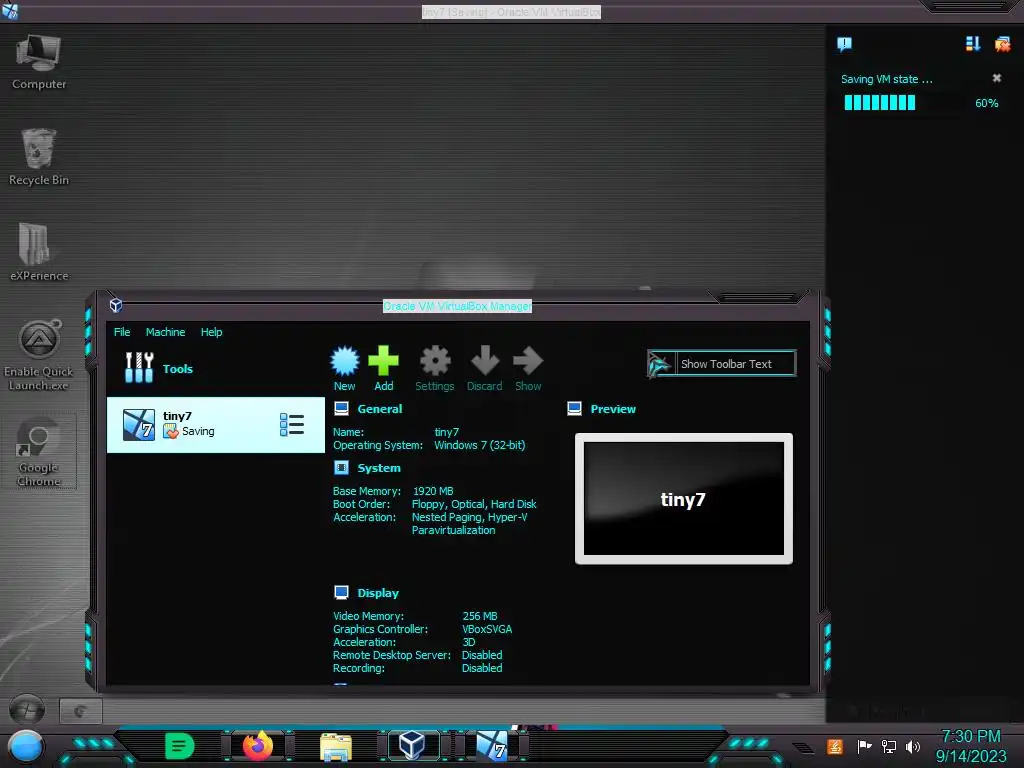Image resolution: width=1024 pixels, height=768 pixels.
Task: Switch to tiny7 VM taskbar icon
Action: coord(492,746)
